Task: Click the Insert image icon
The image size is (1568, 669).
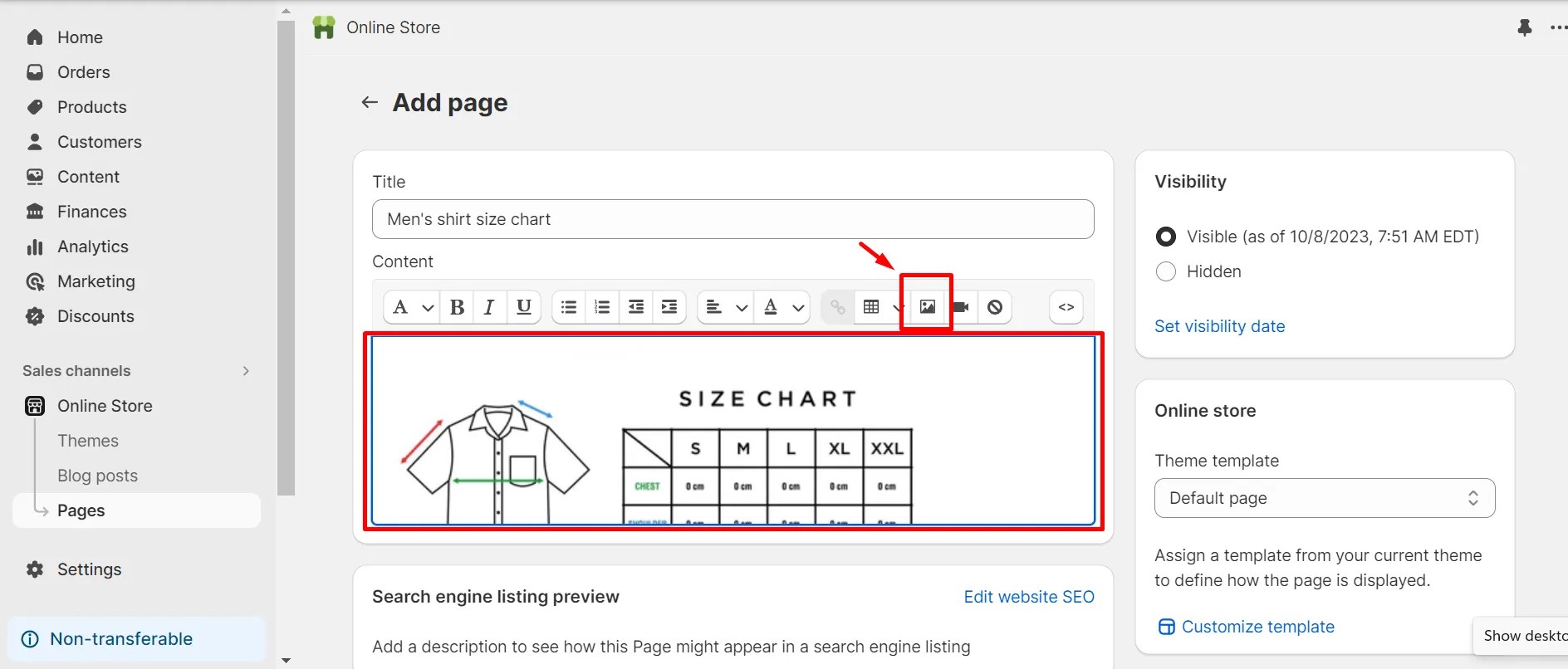Action: [x=928, y=307]
